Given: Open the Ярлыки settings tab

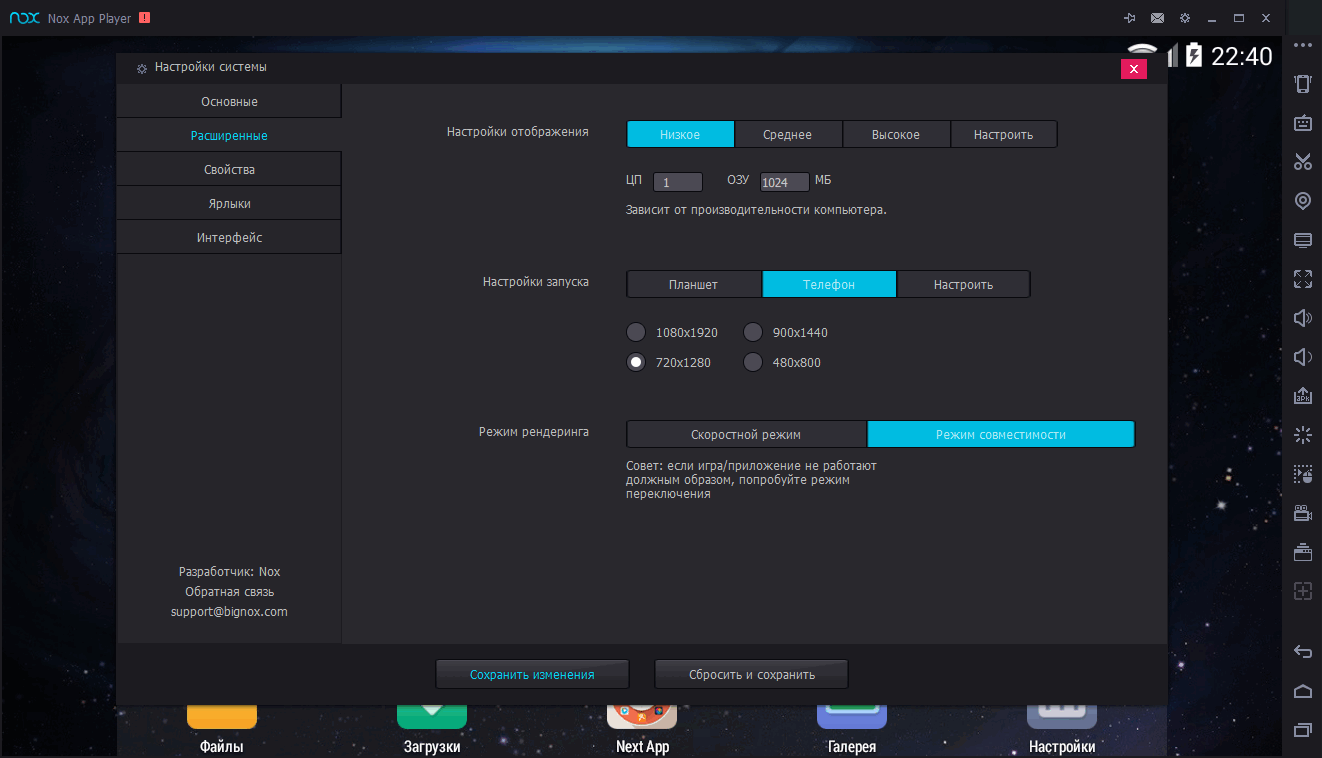Looking at the screenshot, I should tap(229, 203).
